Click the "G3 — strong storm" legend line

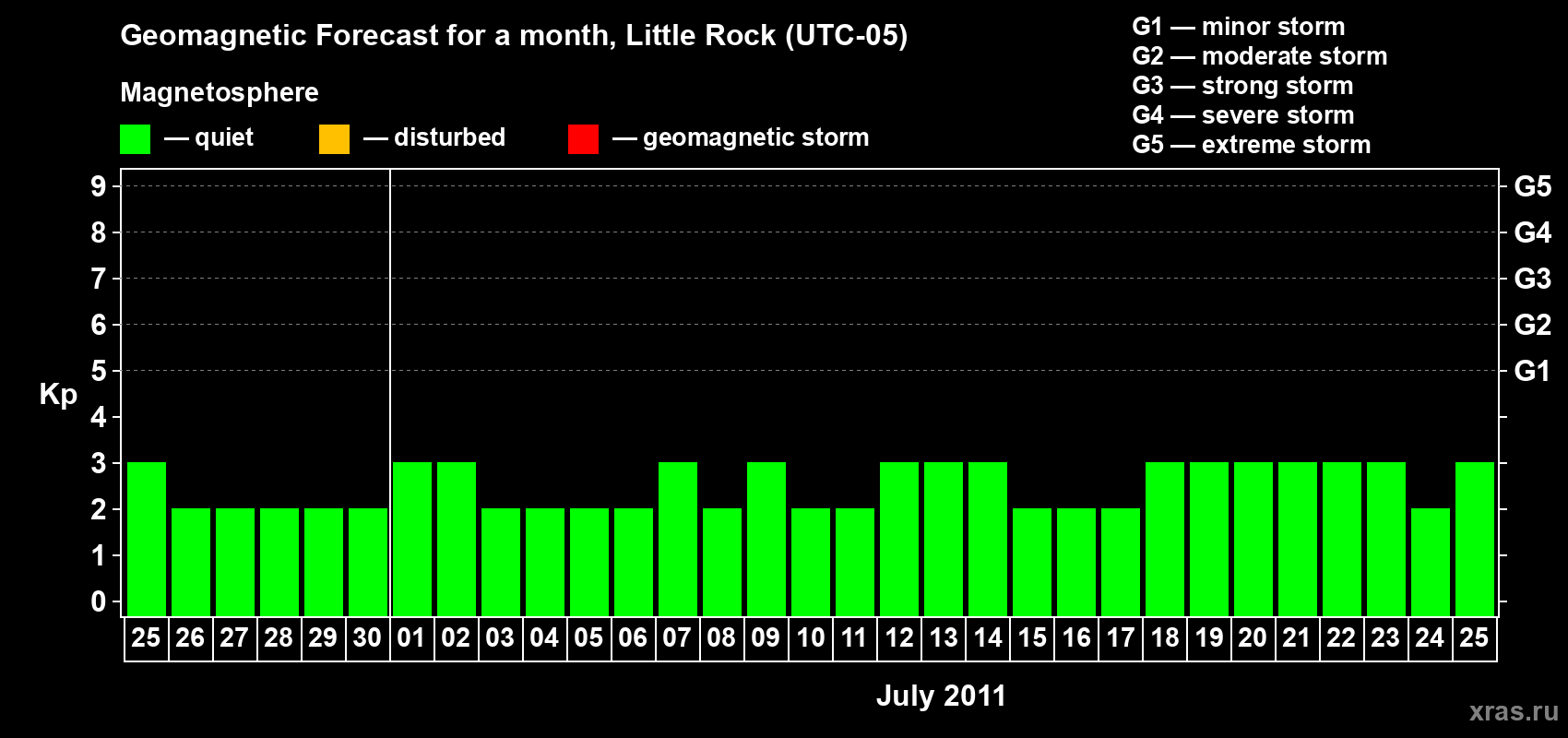pos(1242,86)
